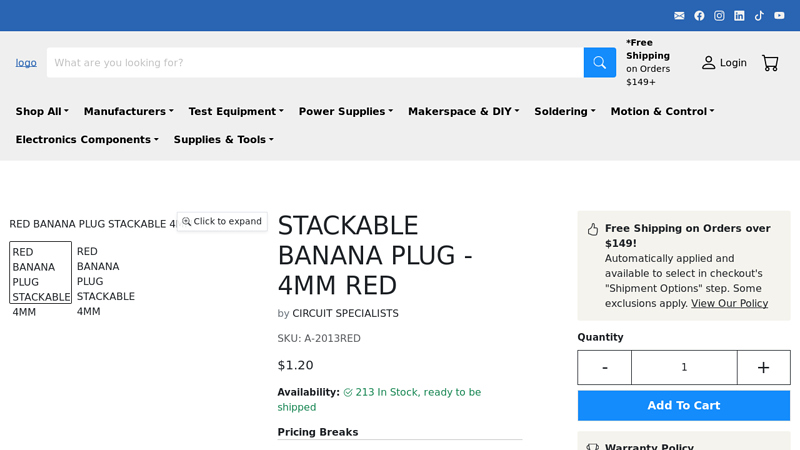Image resolution: width=800 pixels, height=450 pixels.
Task: Open the Soldering menu
Action: tap(564, 112)
